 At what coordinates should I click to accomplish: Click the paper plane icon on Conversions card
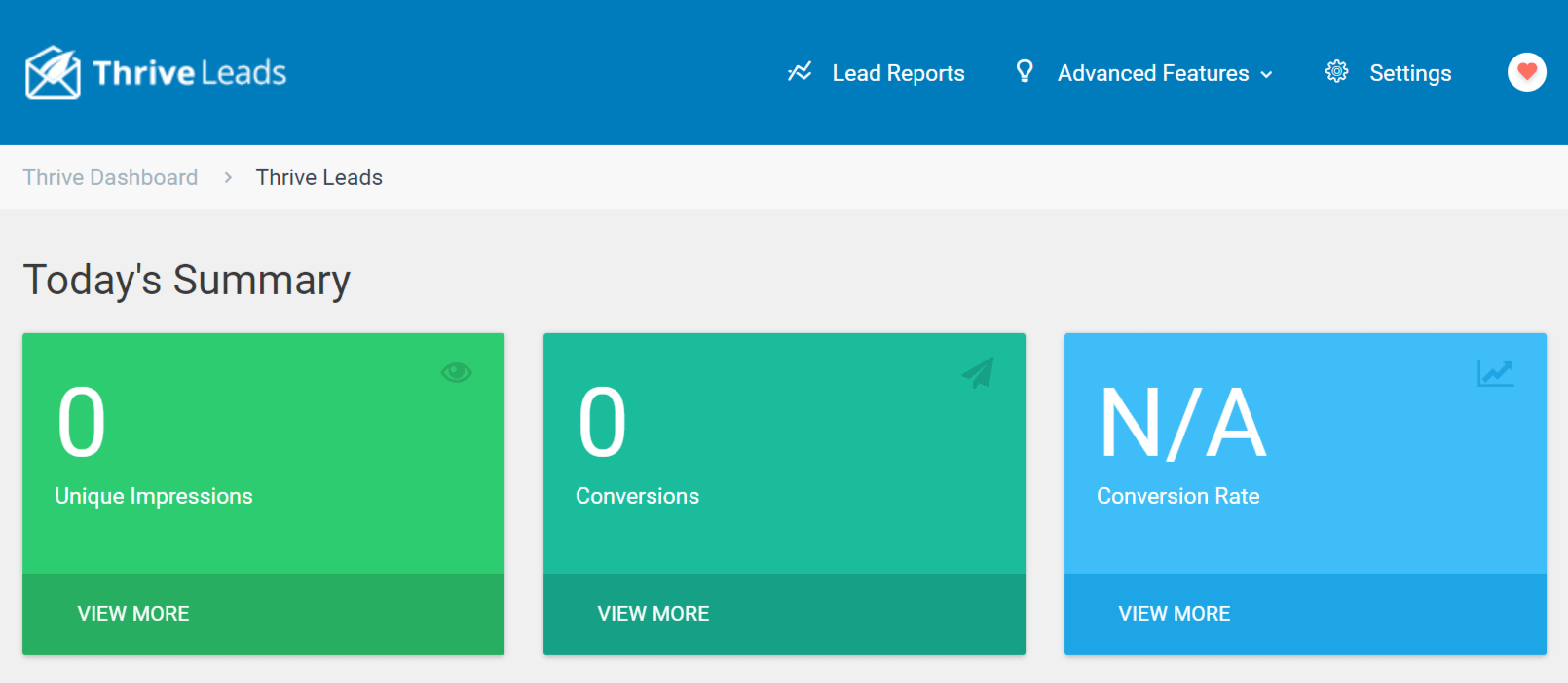tap(978, 372)
